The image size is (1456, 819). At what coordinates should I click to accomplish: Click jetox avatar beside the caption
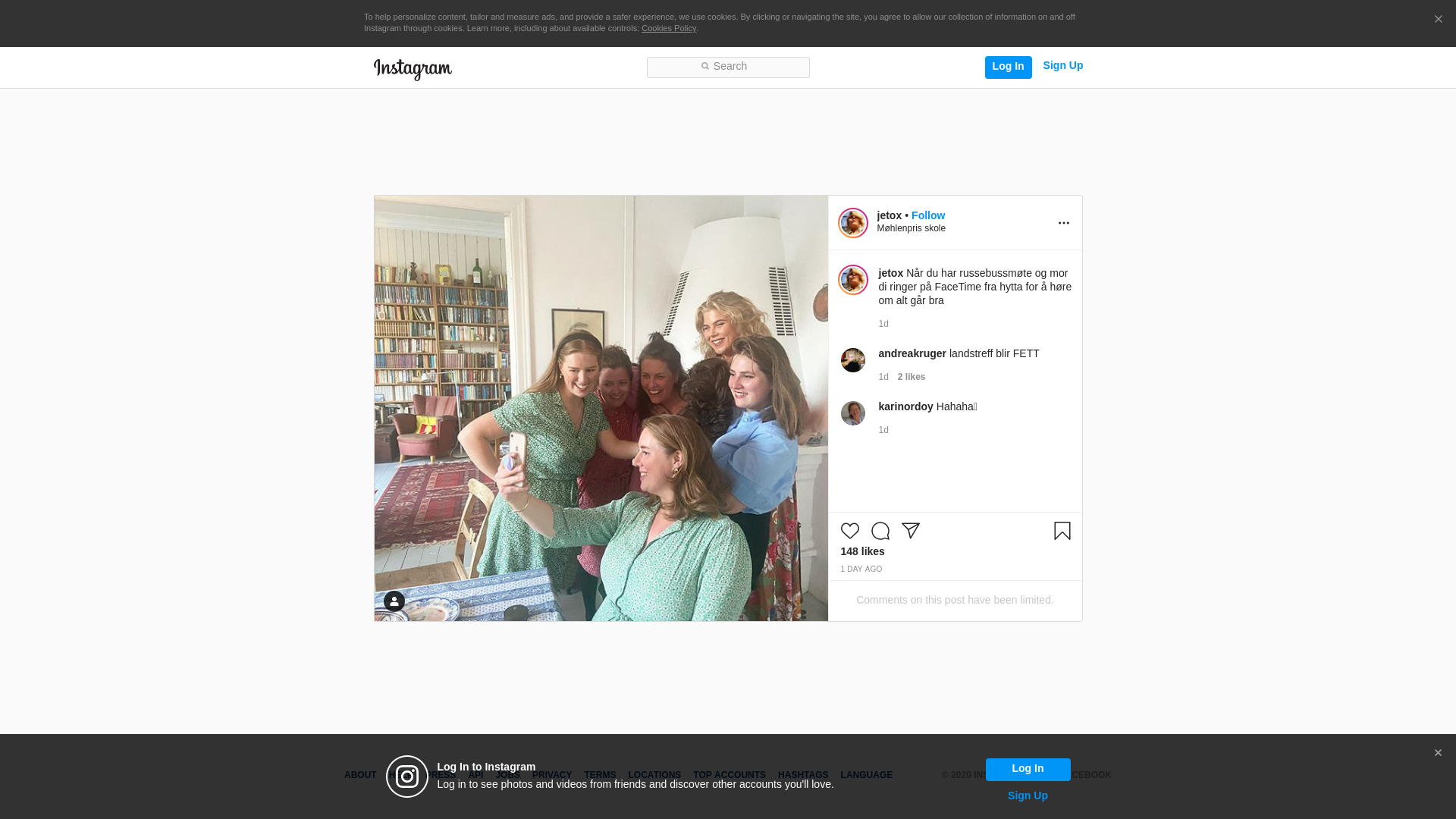coord(852,280)
